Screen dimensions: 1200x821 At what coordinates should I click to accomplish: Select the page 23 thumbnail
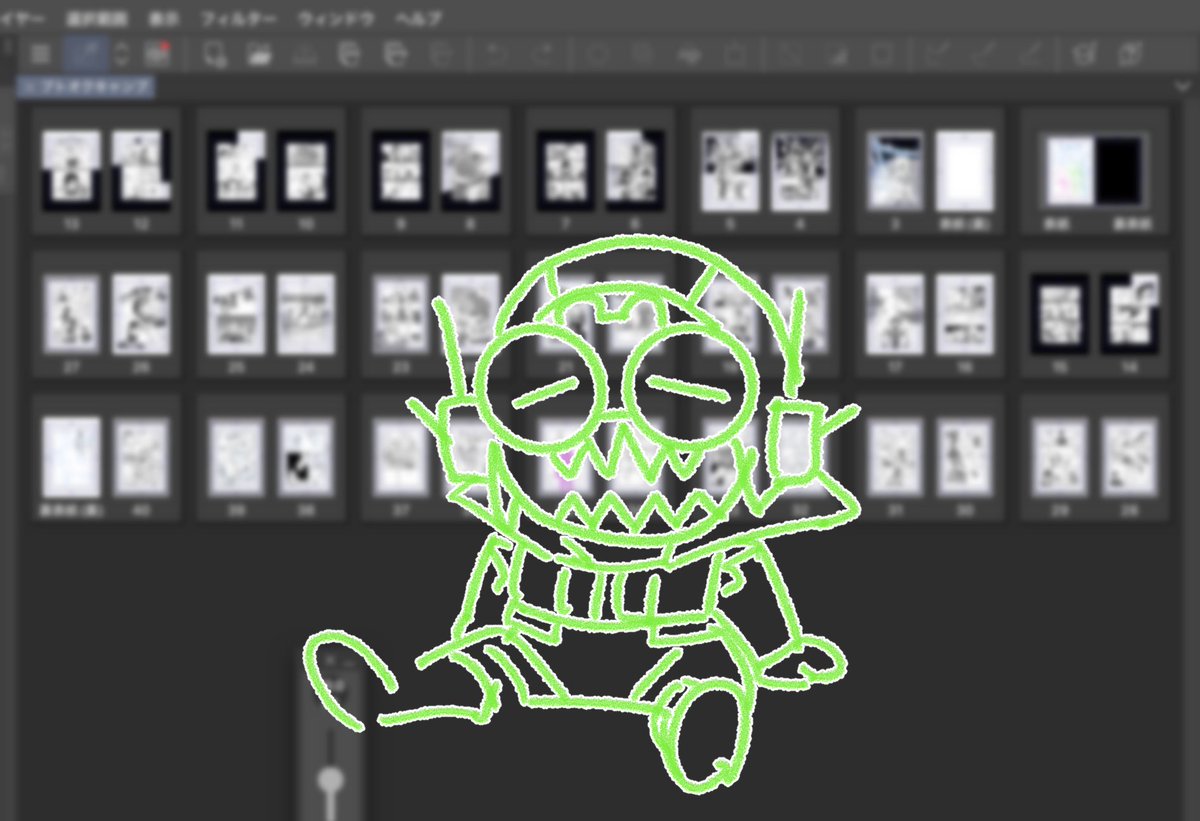pos(401,314)
